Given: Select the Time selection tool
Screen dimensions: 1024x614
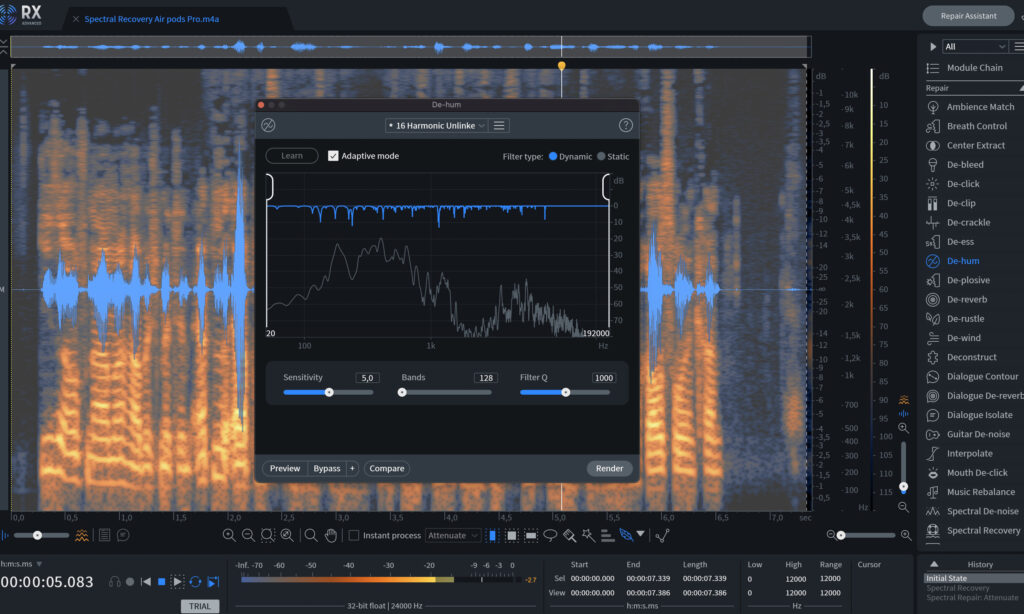Looking at the screenshot, I should [492, 536].
